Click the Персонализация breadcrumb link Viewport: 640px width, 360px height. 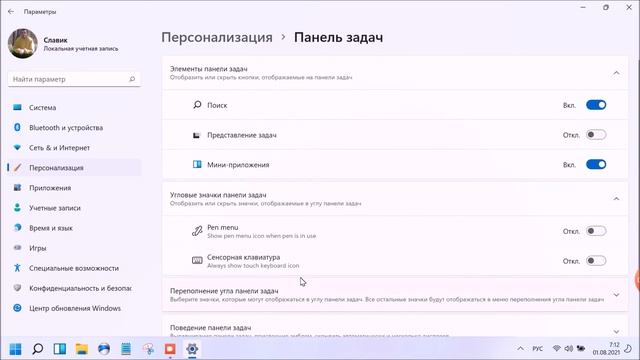click(217, 37)
